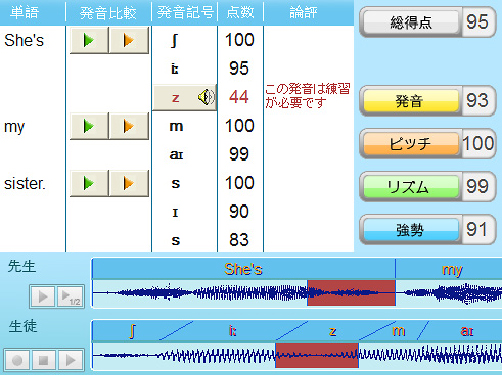Select the 発音比較 column header

pyautogui.click(x=108, y=13)
